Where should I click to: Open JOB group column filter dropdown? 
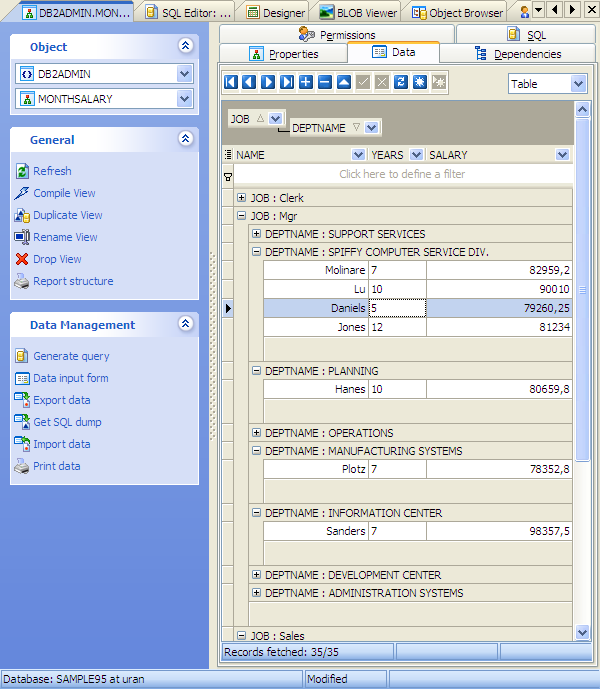point(276,119)
